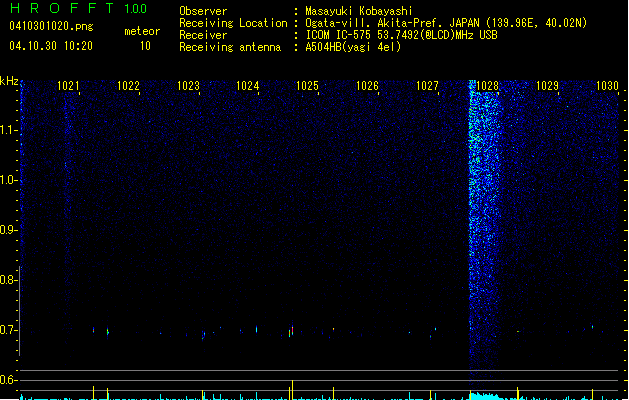Click the 1.0 frequency axis label

(8, 180)
